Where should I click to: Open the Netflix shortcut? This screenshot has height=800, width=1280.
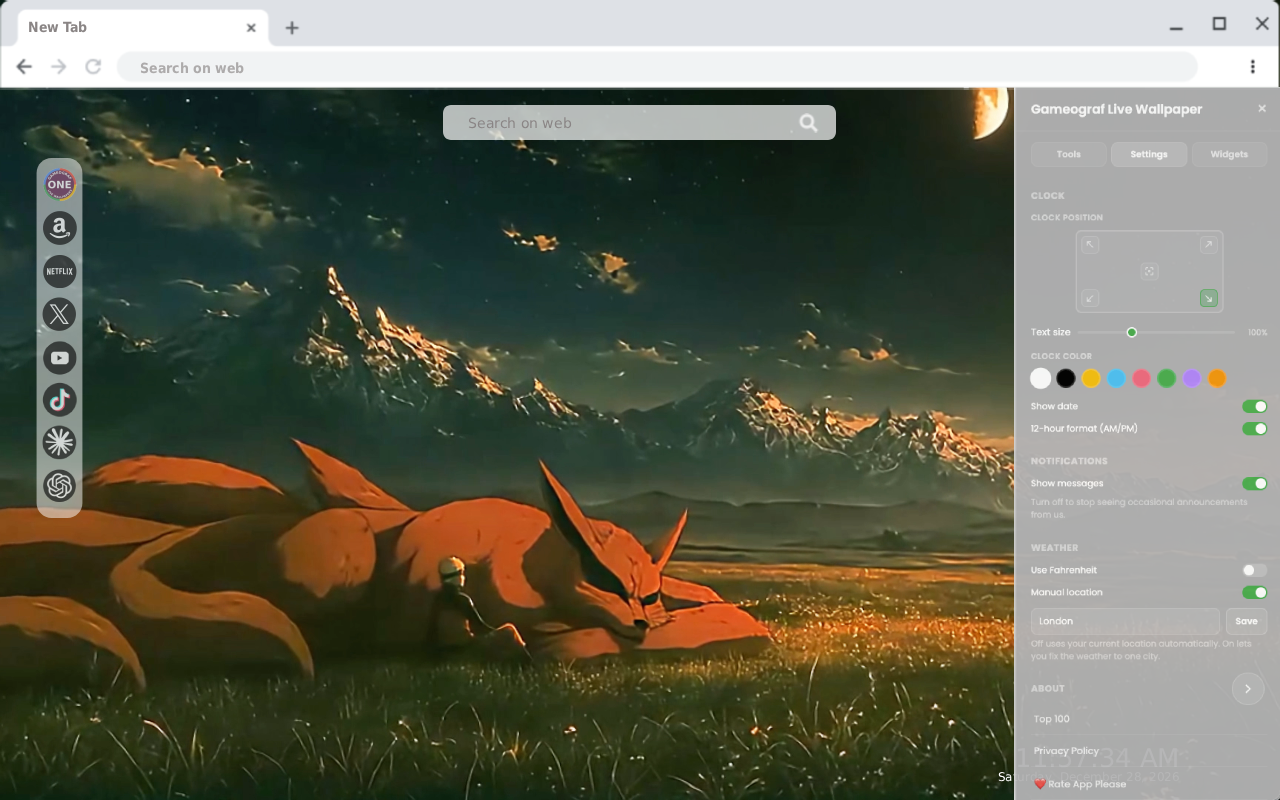[60, 271]
